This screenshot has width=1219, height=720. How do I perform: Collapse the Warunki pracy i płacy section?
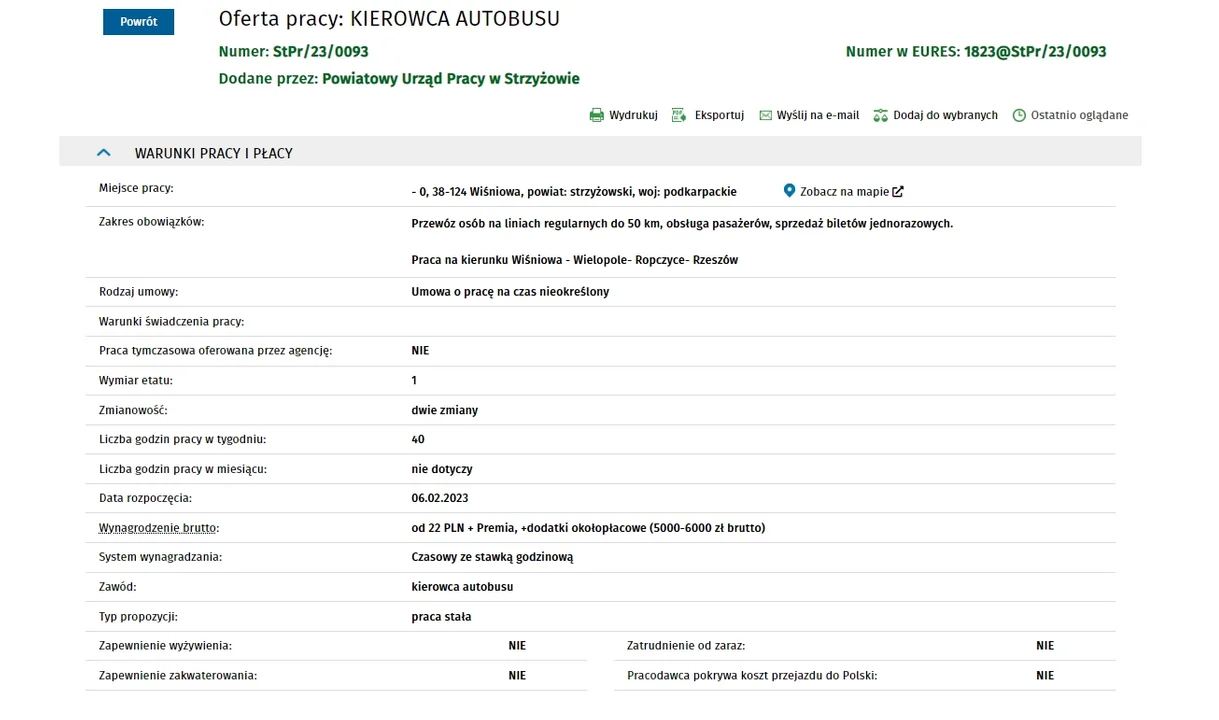[103, 153]
